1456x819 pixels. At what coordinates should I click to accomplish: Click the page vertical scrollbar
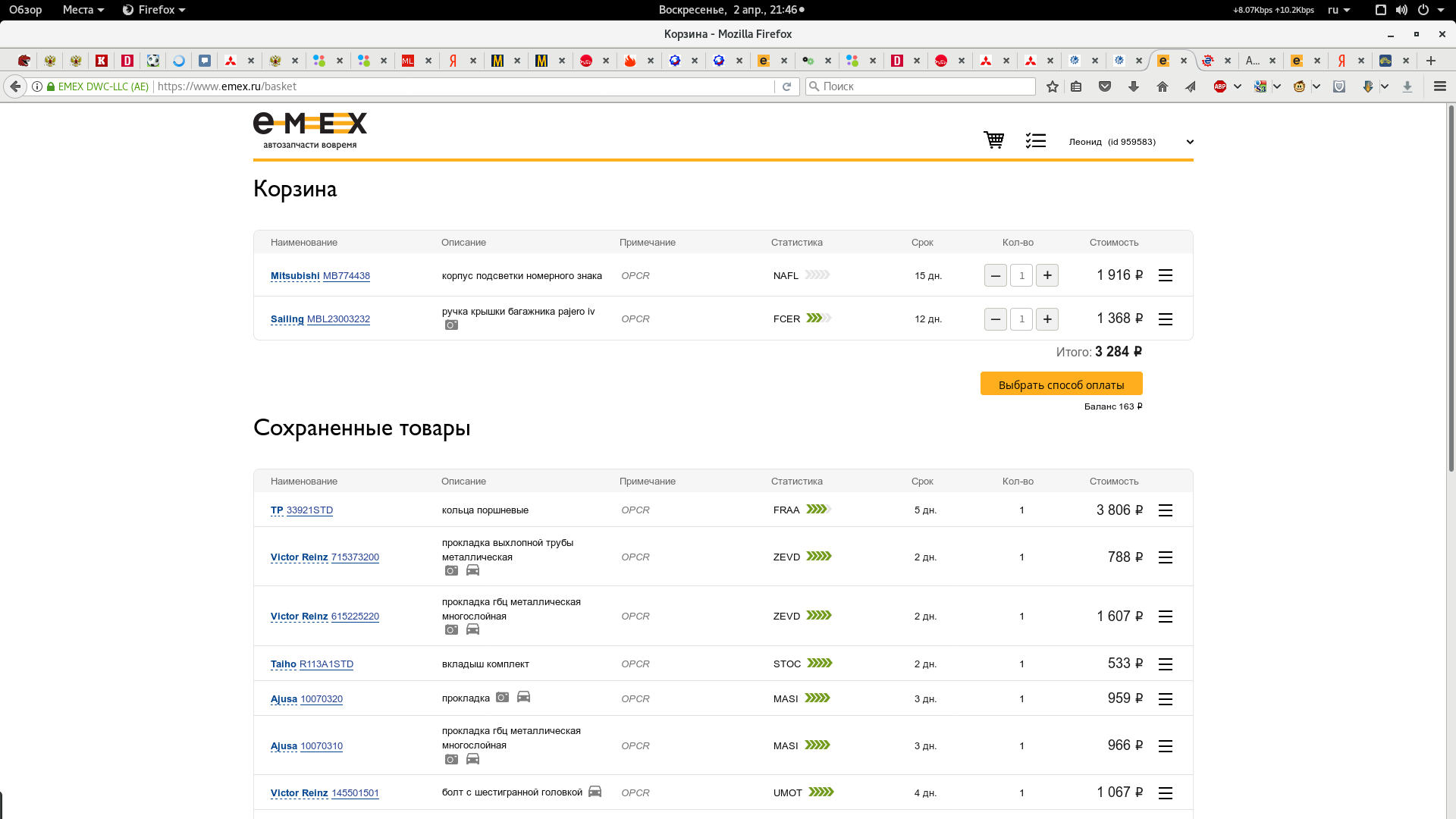pos(1451,288)
